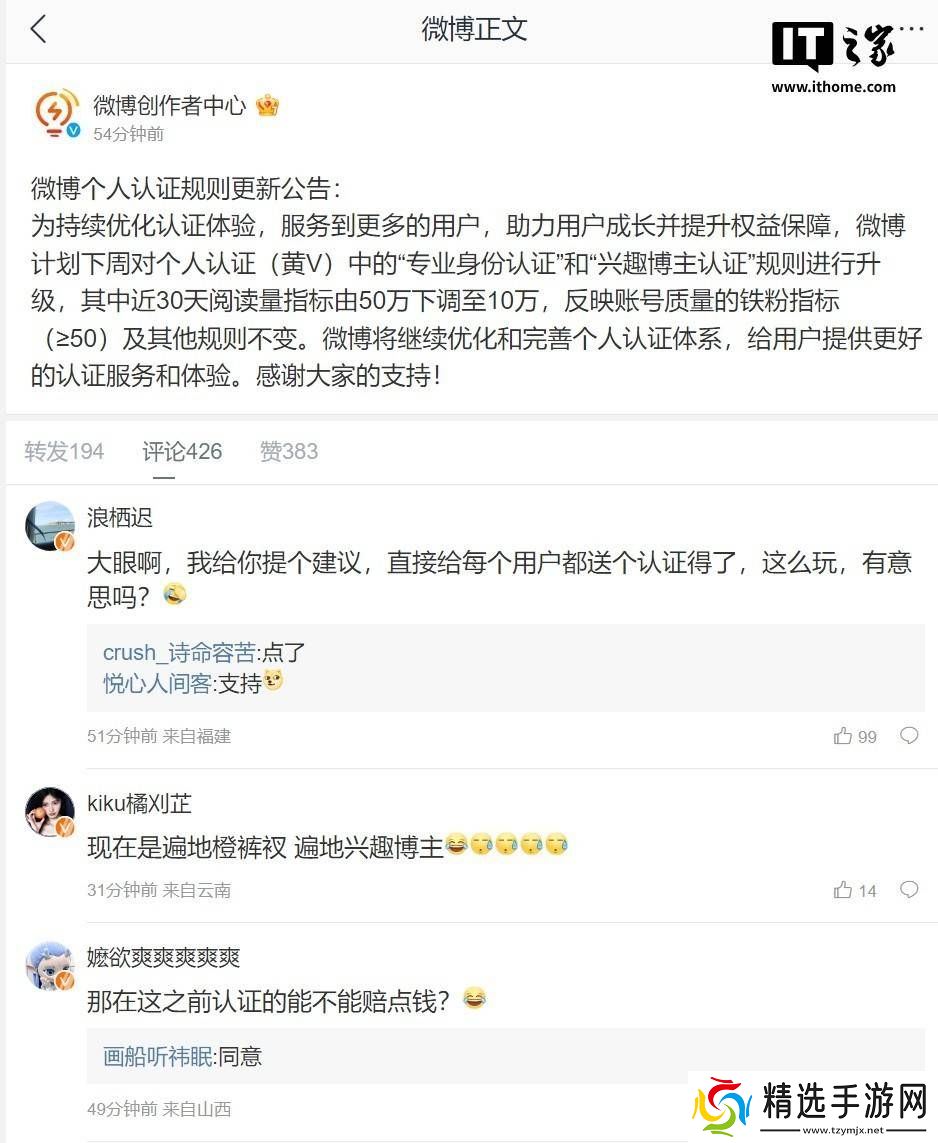Image resolution: width=938 pixels, height=1143 pixels.
Task: Like kiku橘刘芷's comment with 14 likes
Action: point(843,890)
